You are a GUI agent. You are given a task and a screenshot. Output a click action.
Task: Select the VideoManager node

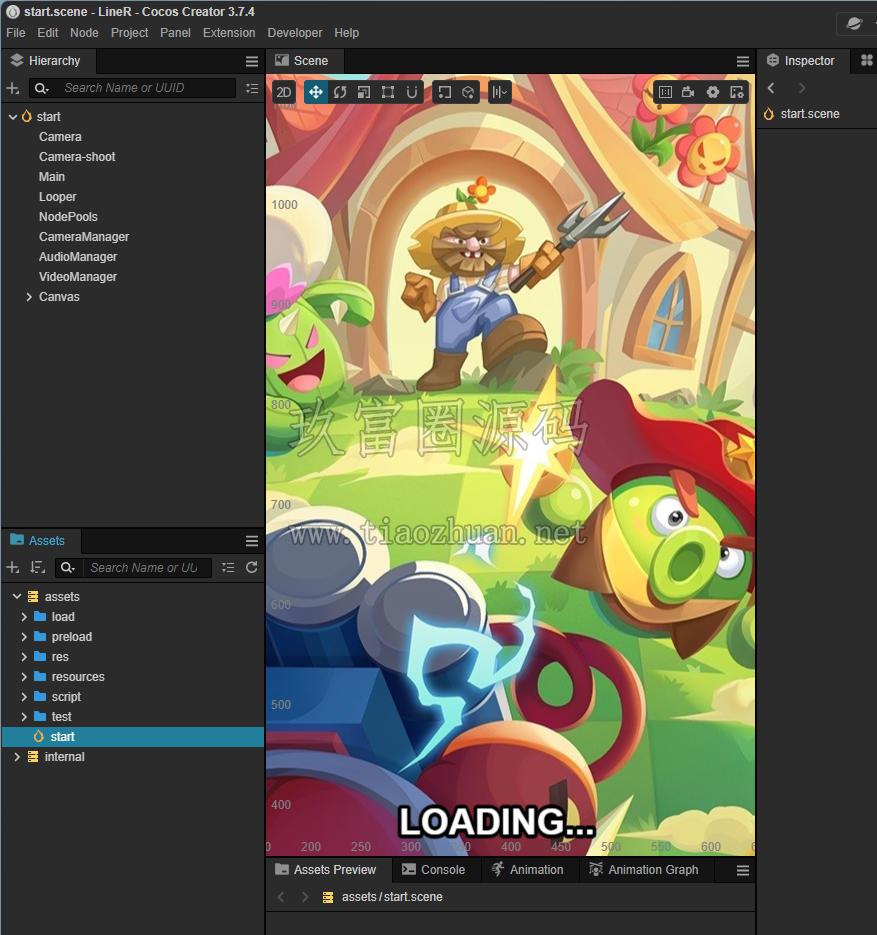(x=78, y=277)
